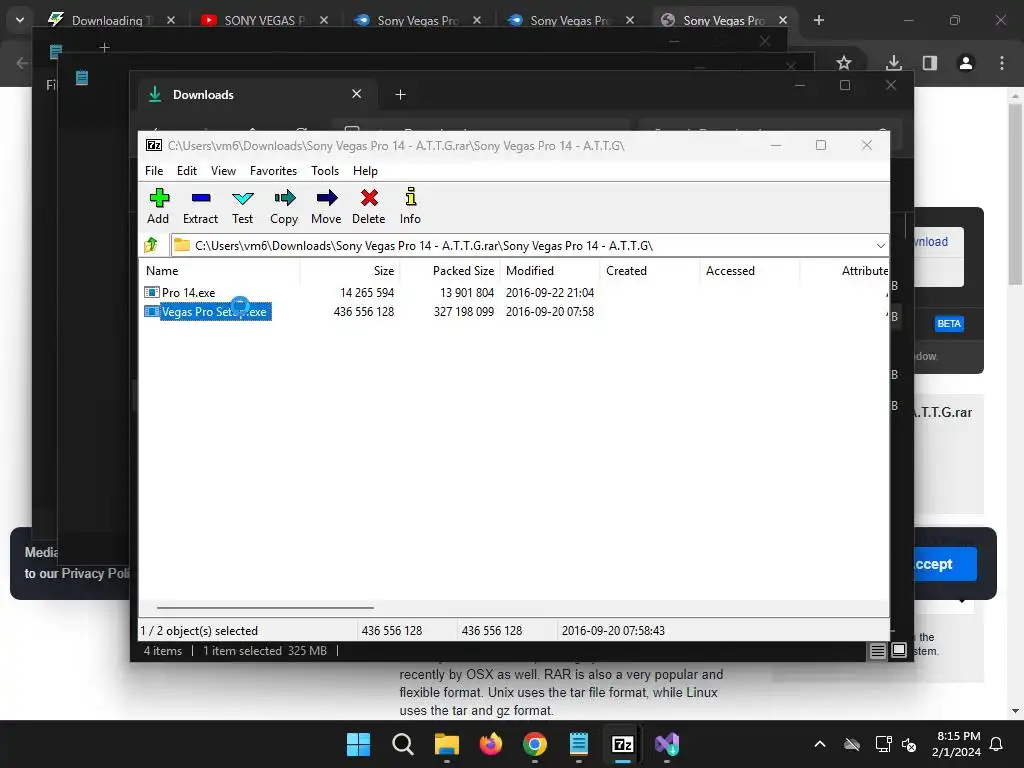Open Chrome three-dot menu
Image resolution: width=1024 pixels, height=768 pixels.
click(x=1002, y=63)
